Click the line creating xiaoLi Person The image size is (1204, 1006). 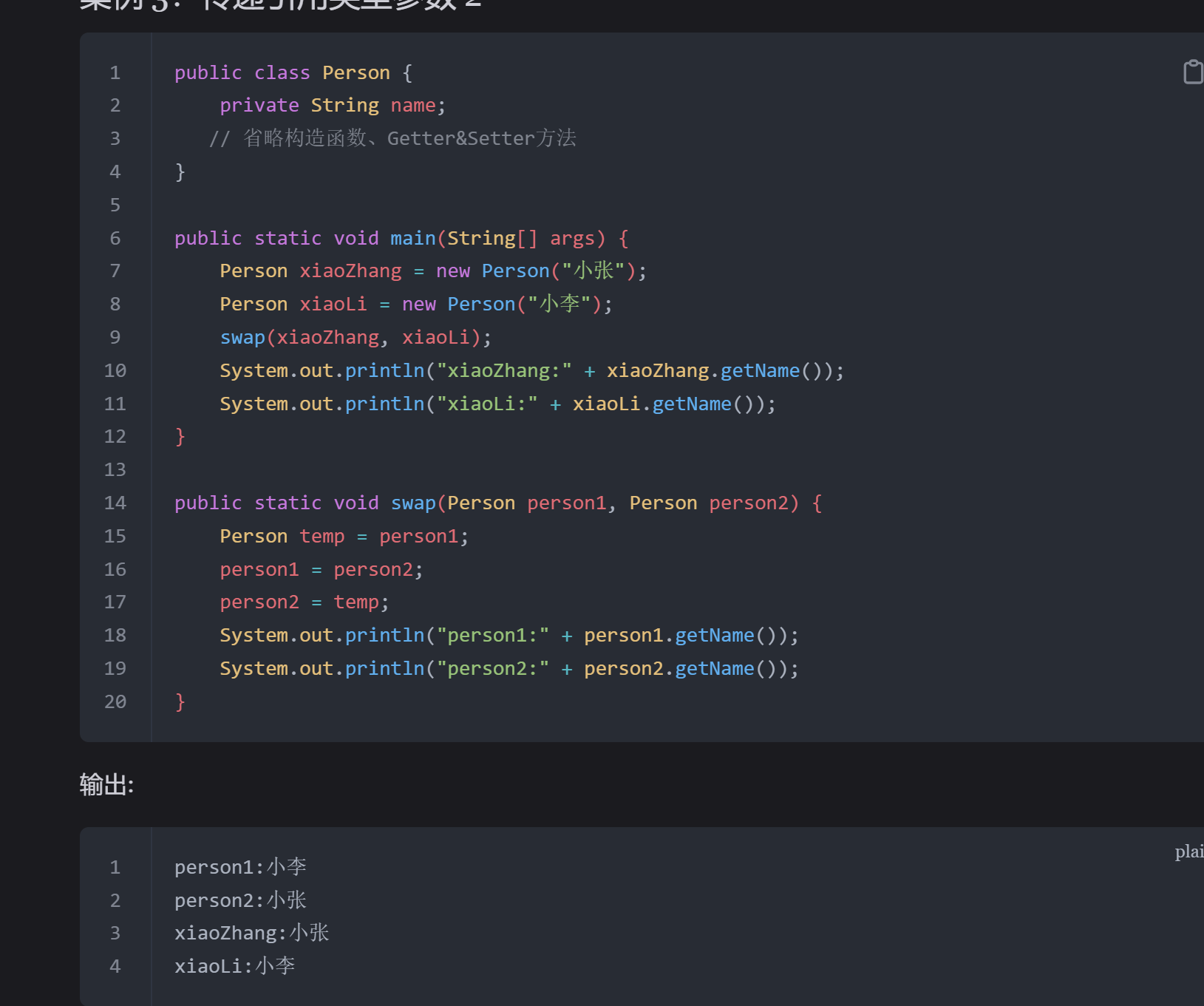416,304
